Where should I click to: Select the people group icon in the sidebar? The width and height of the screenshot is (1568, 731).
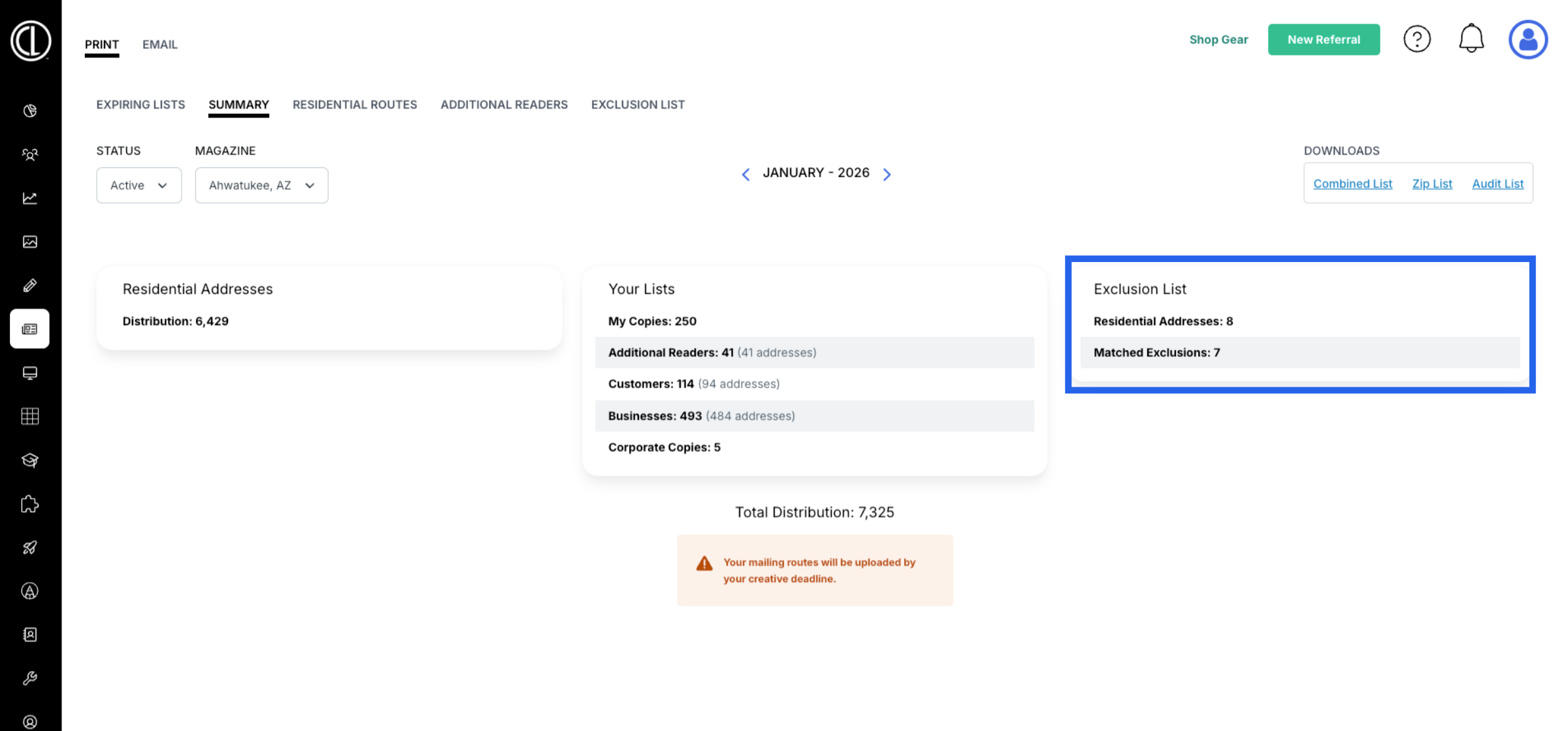(x=30, y=154)
